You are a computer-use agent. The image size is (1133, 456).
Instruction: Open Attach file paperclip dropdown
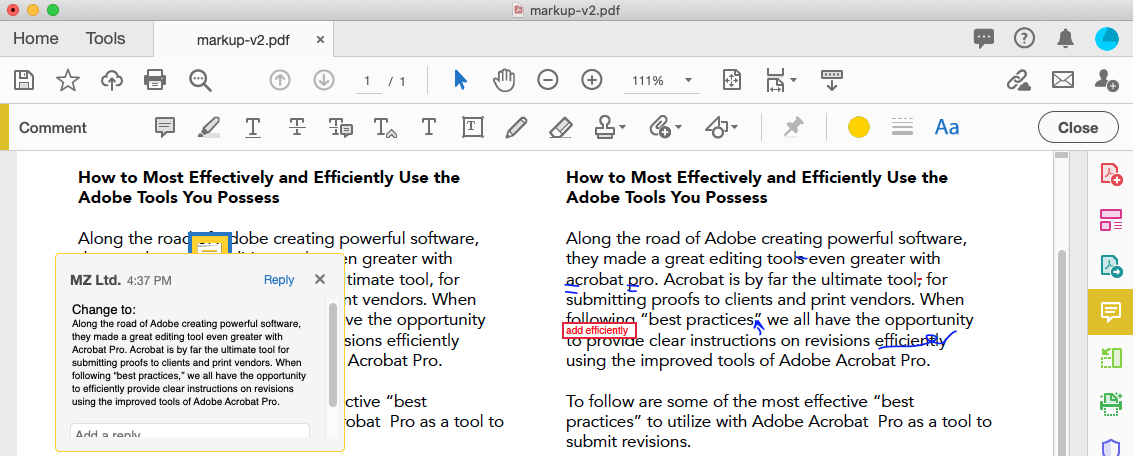pyautogui.click(x=665, y=128)
